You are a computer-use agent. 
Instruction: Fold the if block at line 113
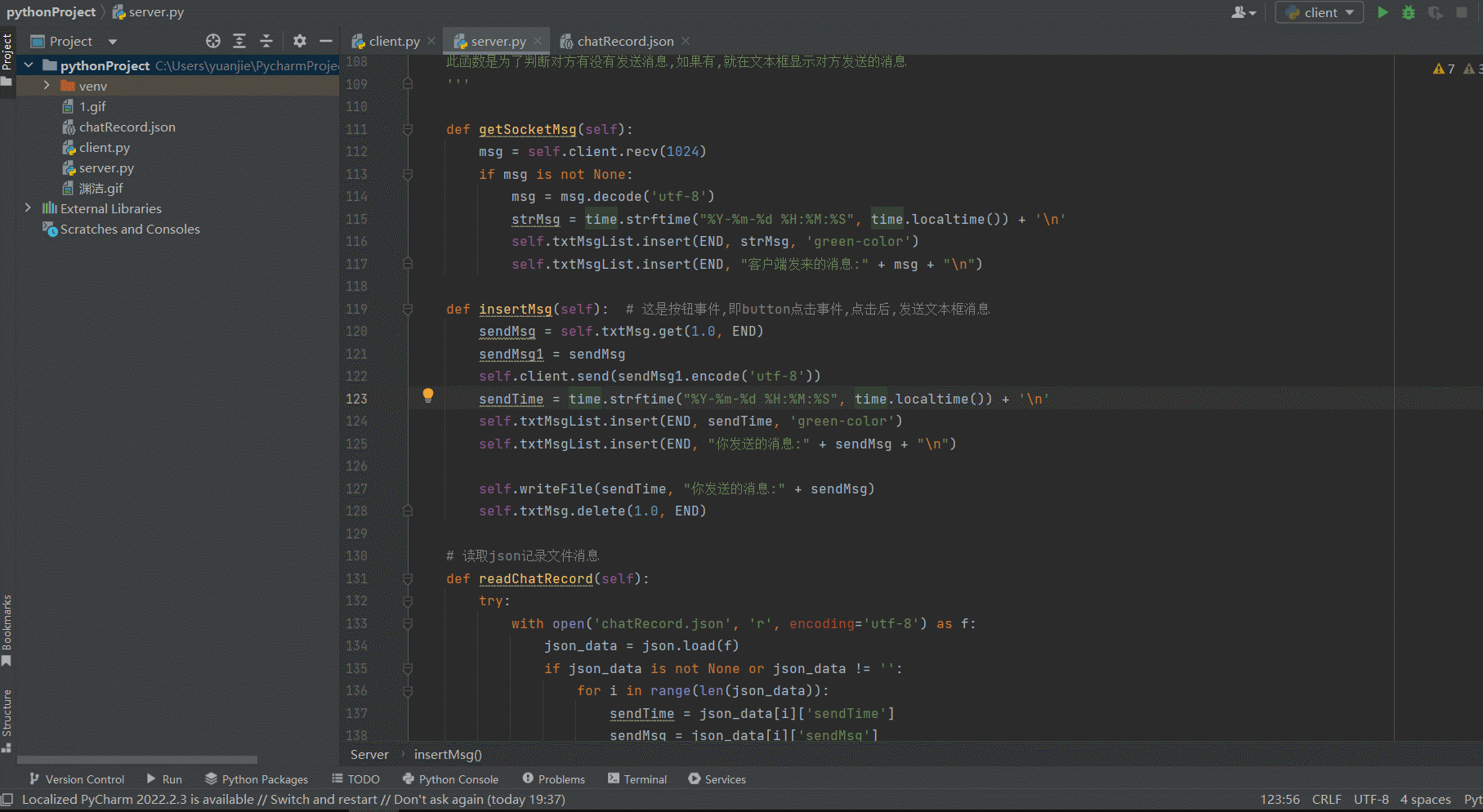coord(408,174)
